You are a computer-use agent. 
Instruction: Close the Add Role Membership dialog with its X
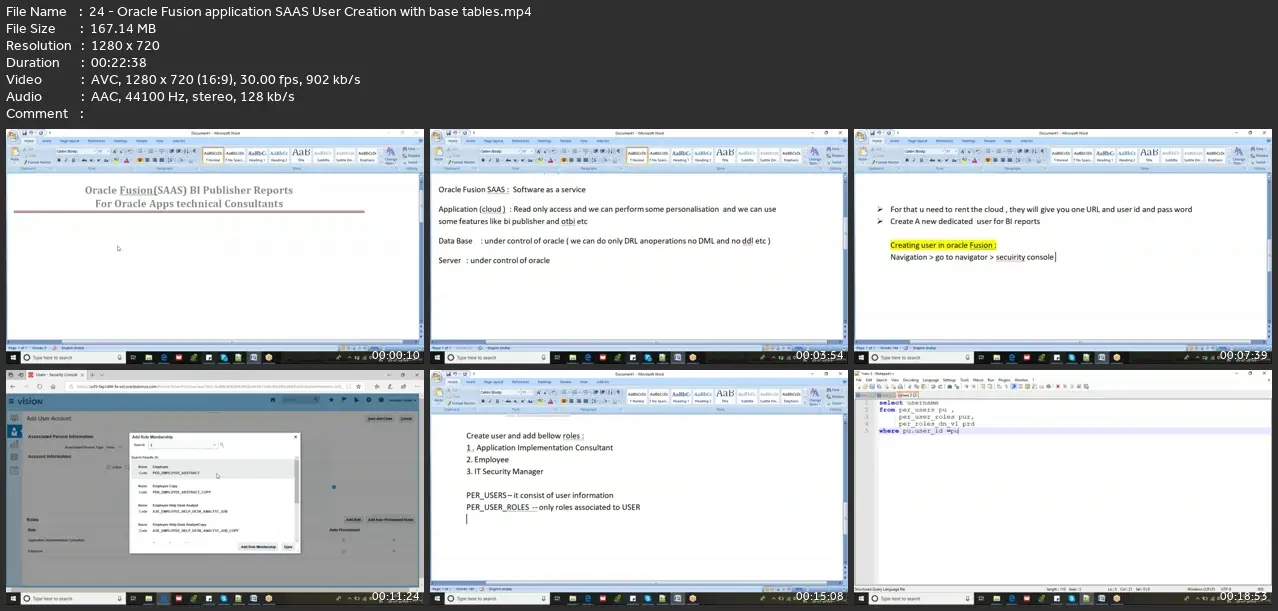click(x=294, y=437)
